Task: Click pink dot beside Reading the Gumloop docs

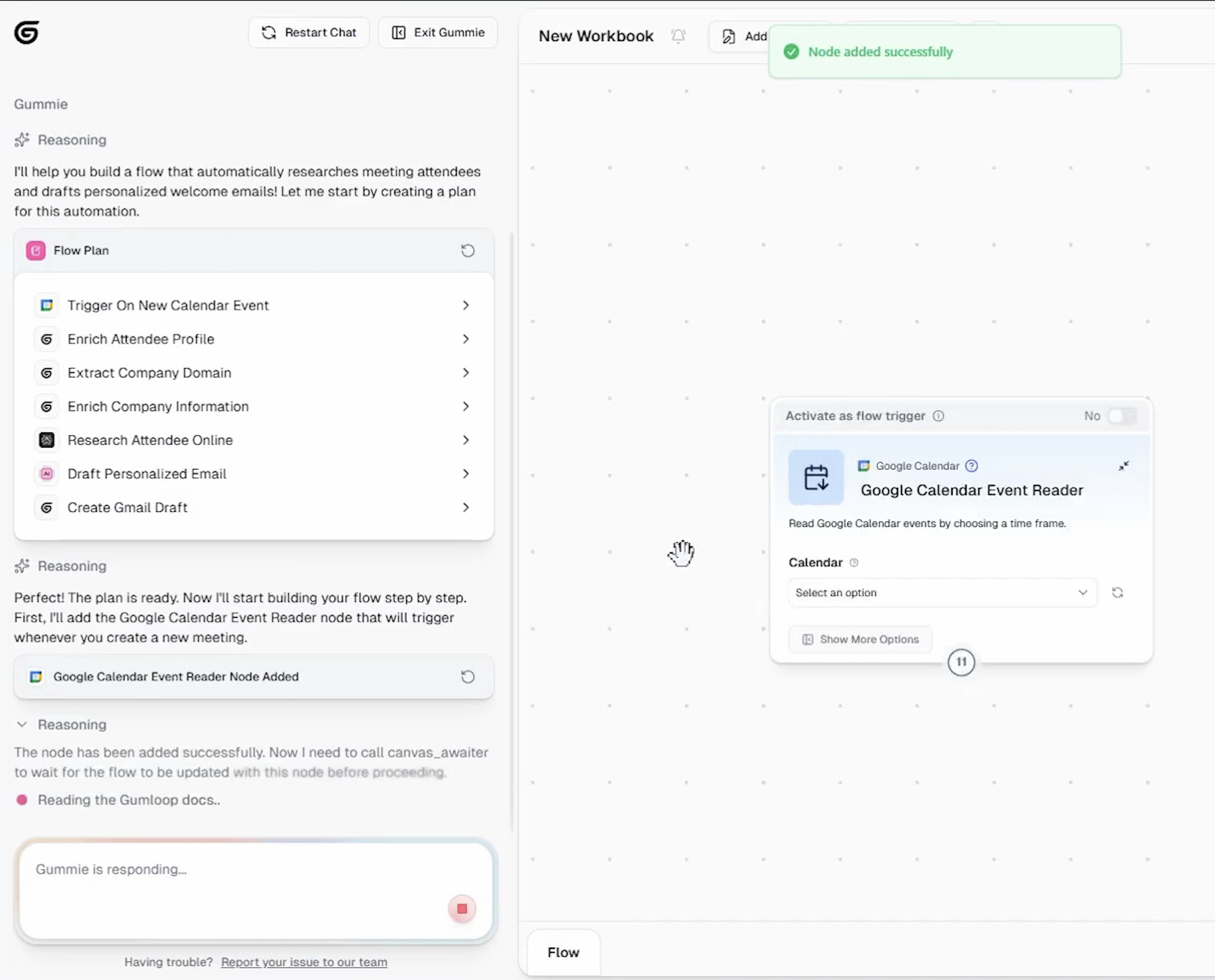Action: [22, 800]
